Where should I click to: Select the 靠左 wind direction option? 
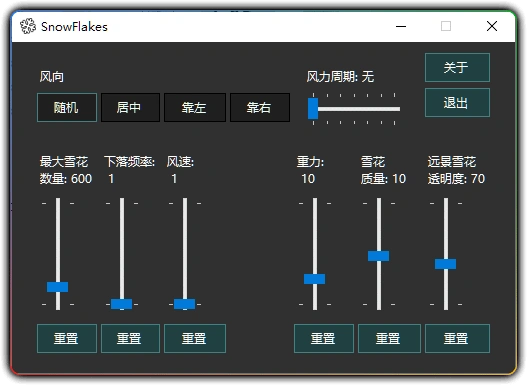pyautogui.click(x=195, y=108)
